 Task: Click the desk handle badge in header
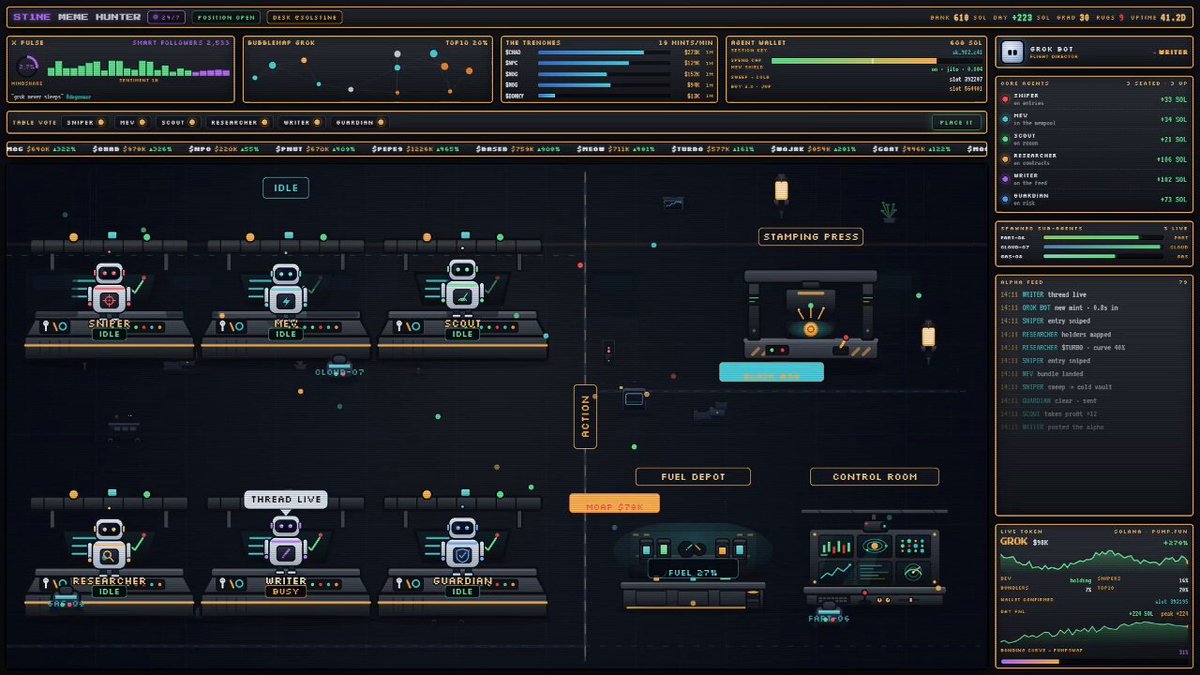coord(304,17)
